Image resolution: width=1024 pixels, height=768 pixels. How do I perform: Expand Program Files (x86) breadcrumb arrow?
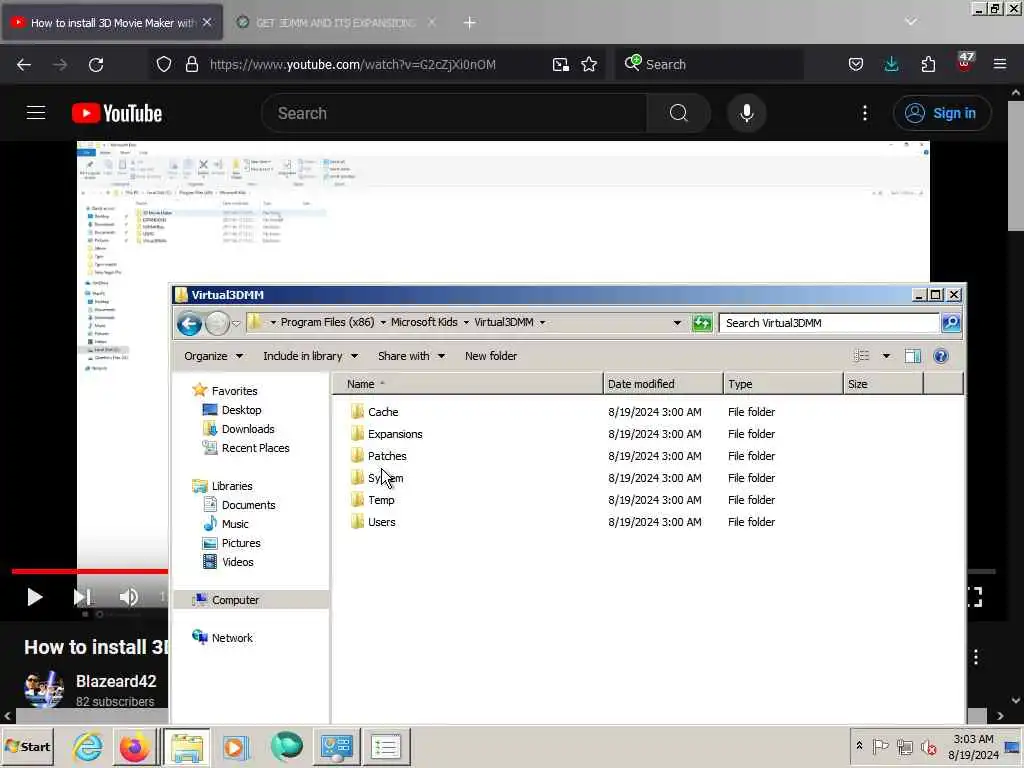click(x=383, y=323)
